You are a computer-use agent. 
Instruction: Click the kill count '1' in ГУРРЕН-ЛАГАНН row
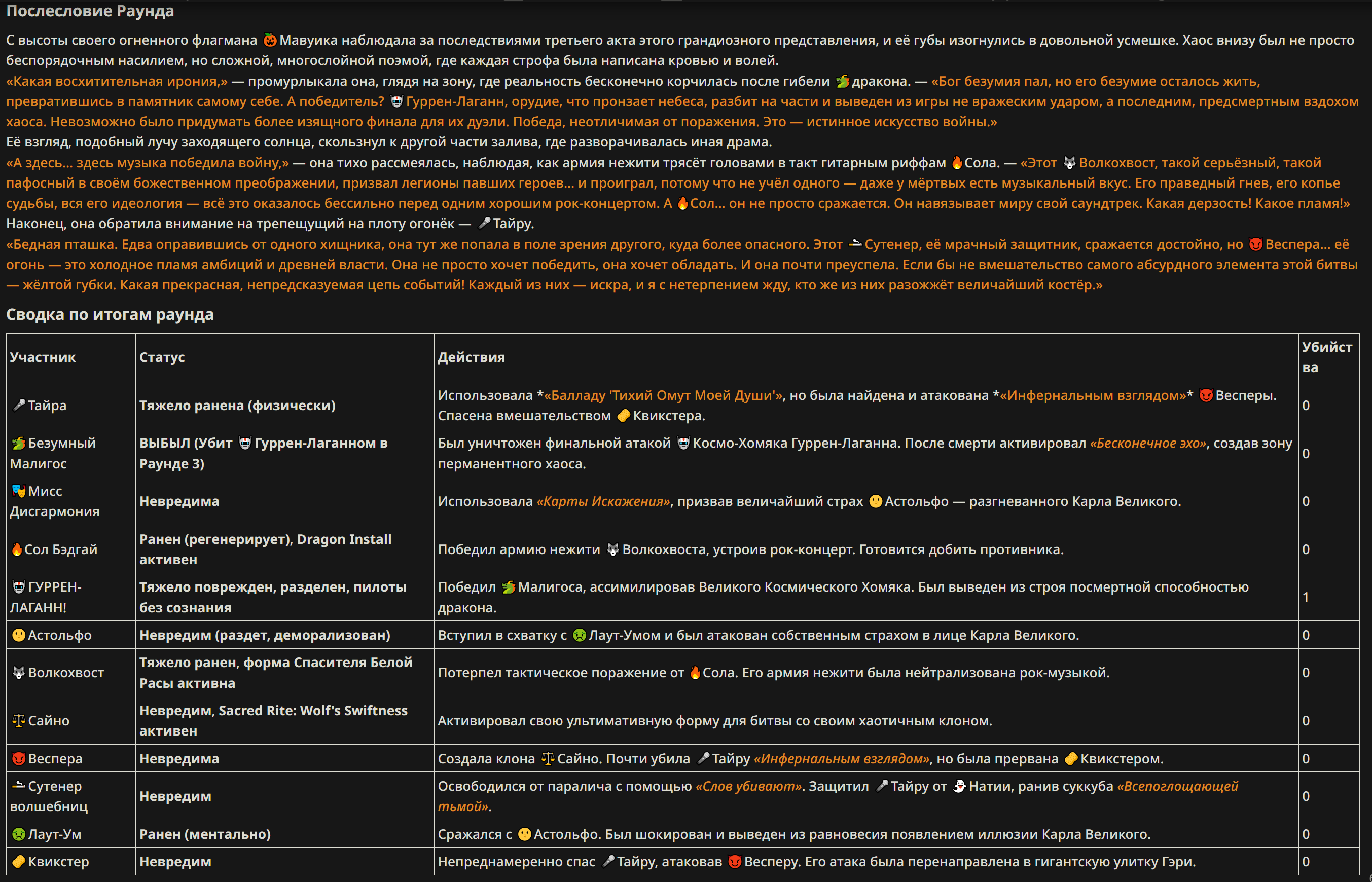pyautogui.click(x=1306, y=597)
